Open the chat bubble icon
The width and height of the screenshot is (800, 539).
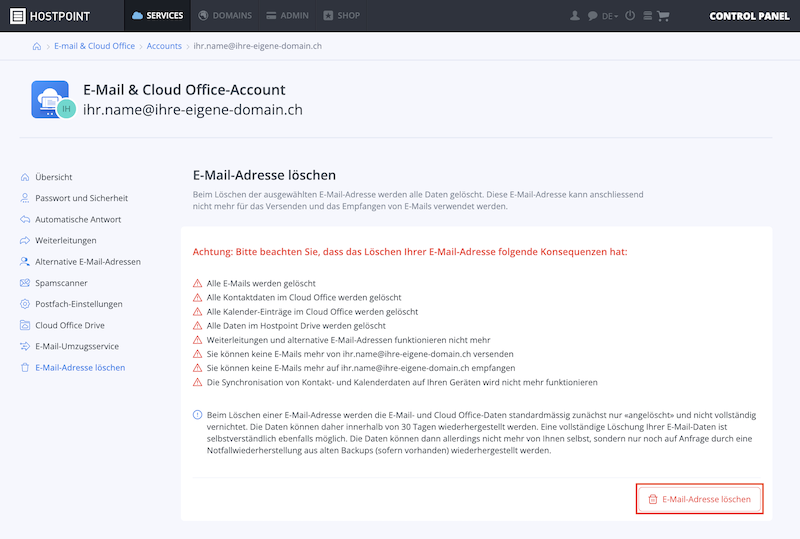point(592,16)
